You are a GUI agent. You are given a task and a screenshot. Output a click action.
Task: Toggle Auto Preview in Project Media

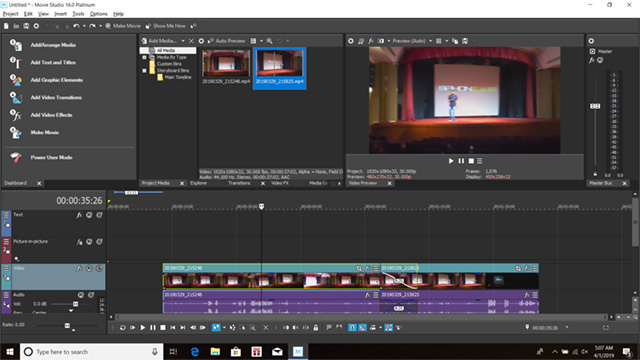pos(227,41)
